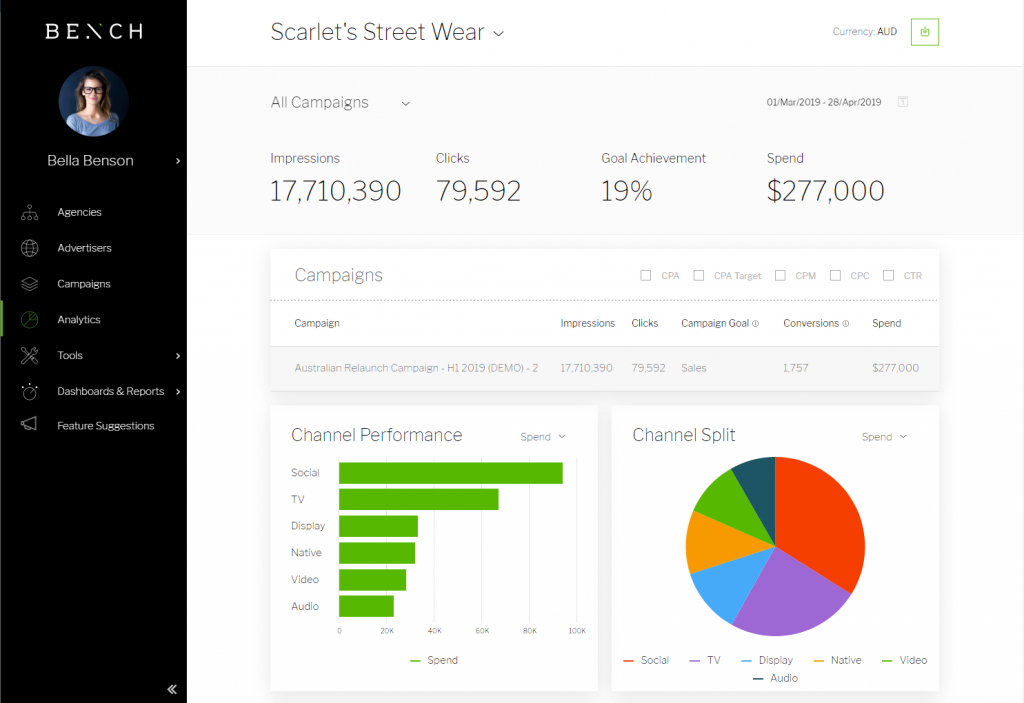Viewport: 1024px width, 703px height.
Task: Sort by Campaign column header
Action: (x=317, y=323)
